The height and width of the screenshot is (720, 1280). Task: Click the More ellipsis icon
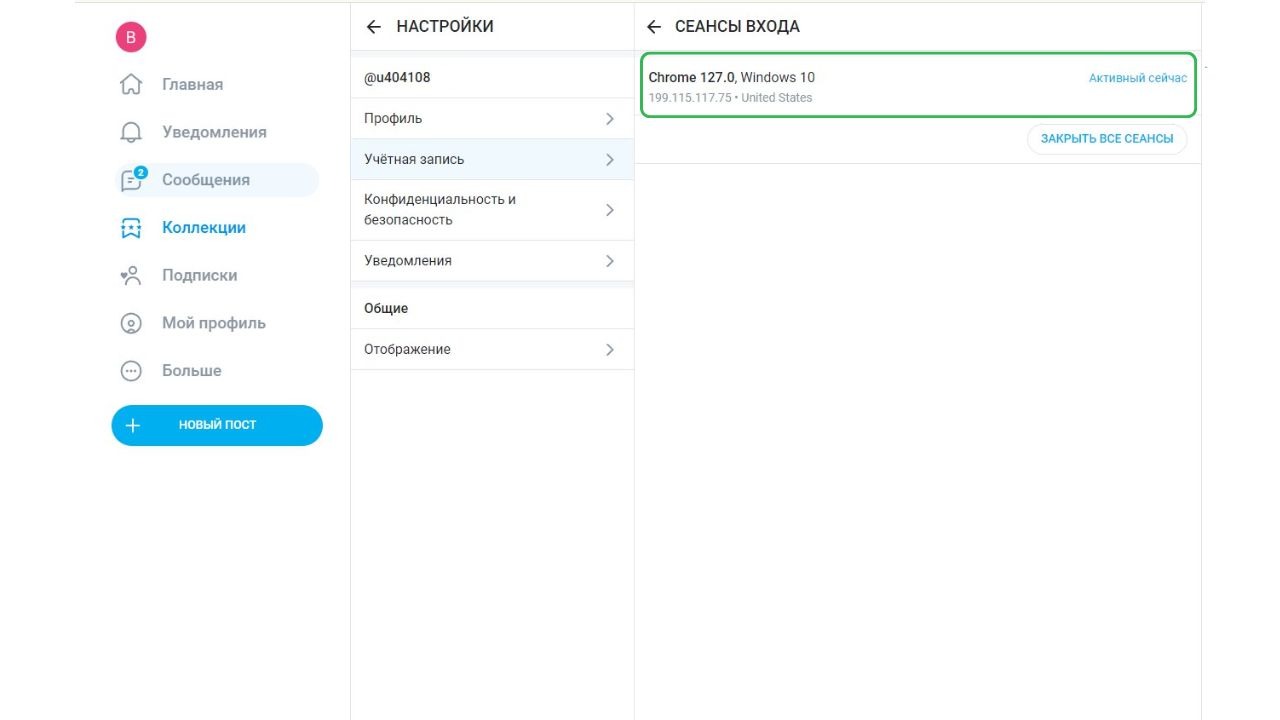click(x=131, y=371)
